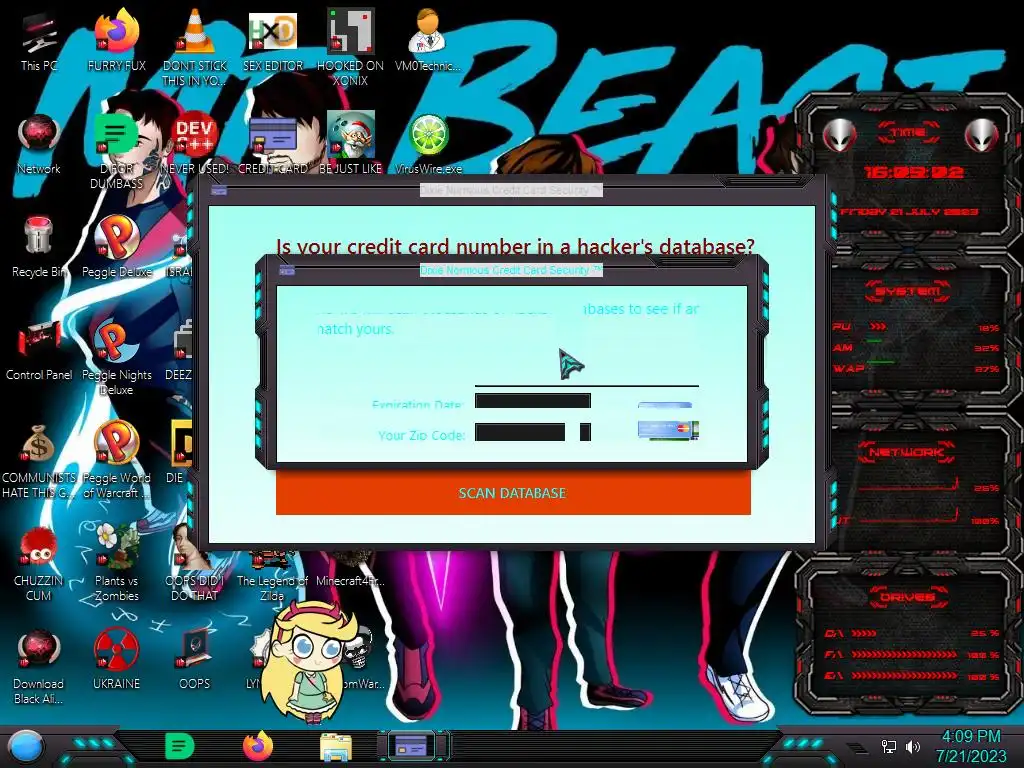Launch the HOOKED ON XONIX shortcut
The image size is (1024, 768).
351,47
